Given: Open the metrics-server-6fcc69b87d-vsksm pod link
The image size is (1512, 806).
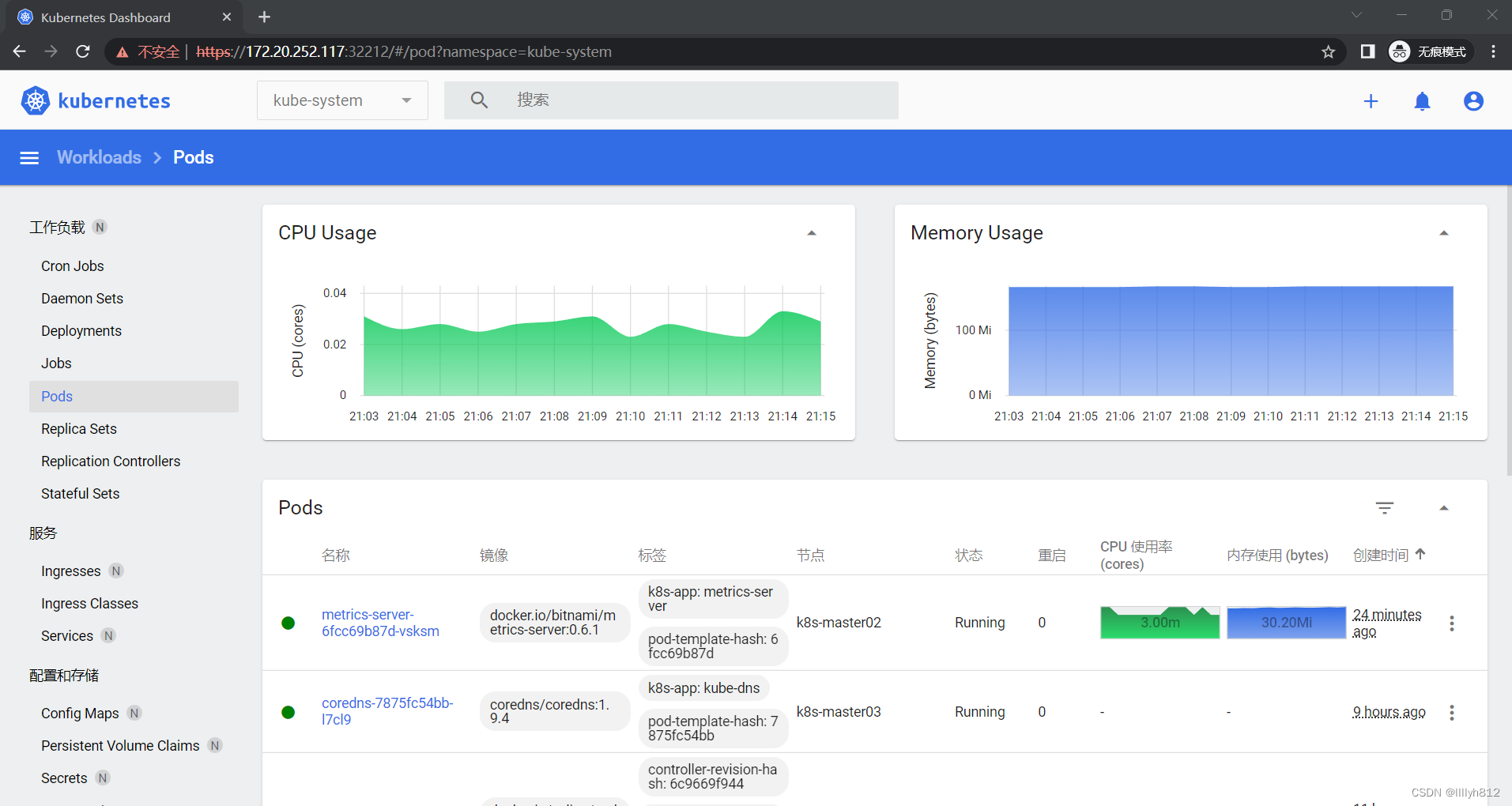Looking at the screenshot, I should point(380,623).
